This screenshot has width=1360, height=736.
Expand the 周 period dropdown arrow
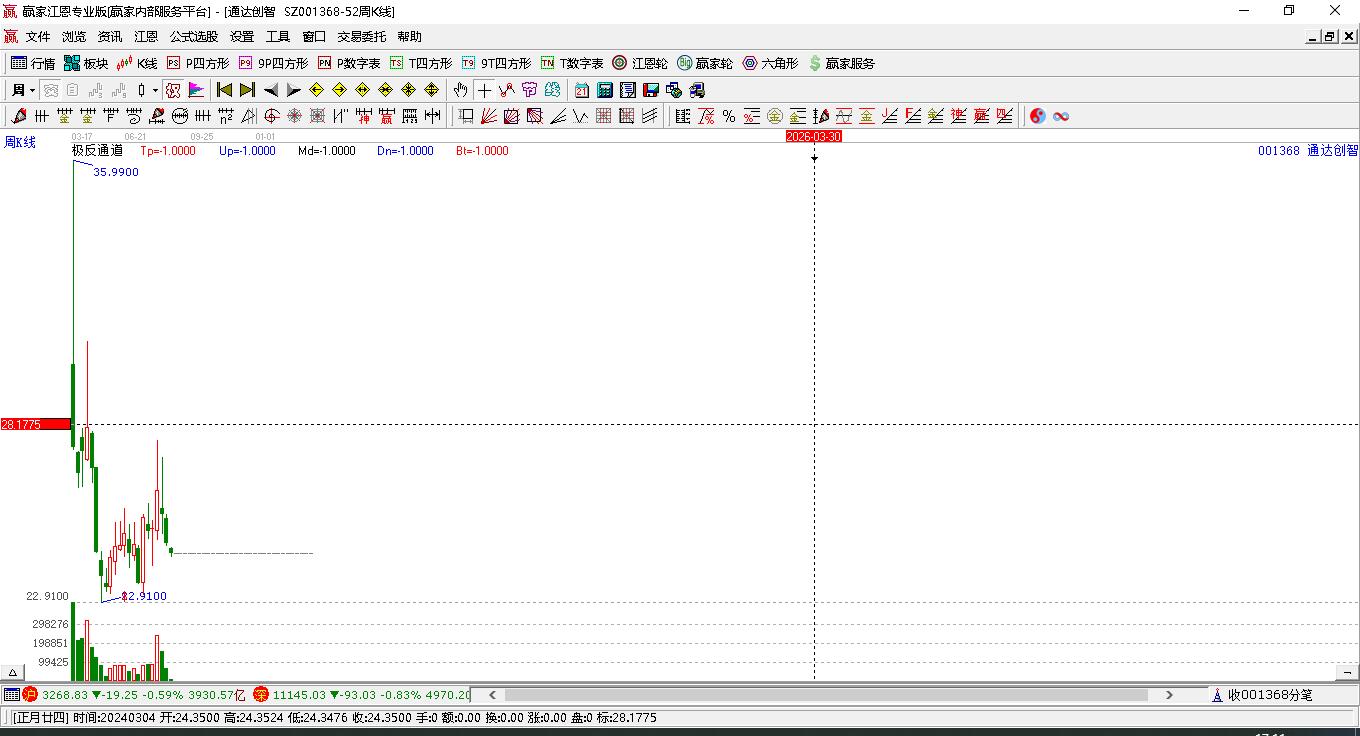32,90
